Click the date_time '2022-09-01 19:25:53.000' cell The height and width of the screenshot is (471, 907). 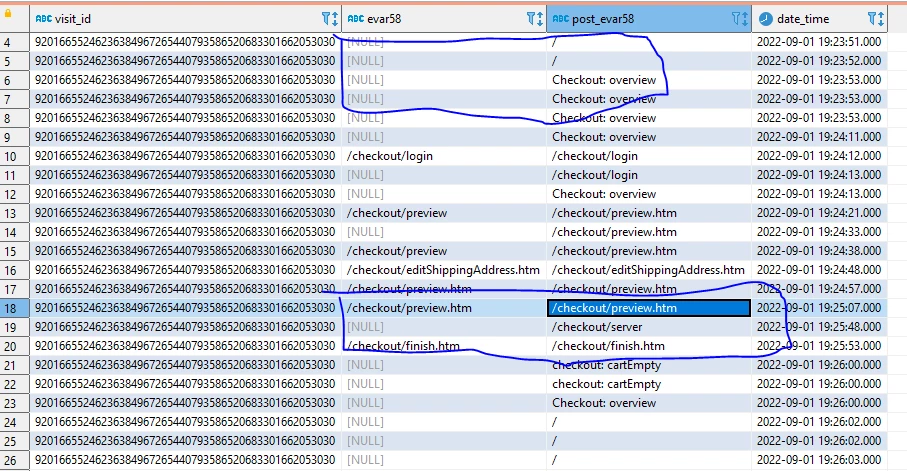pyautogui.click(x=819, y=346)
